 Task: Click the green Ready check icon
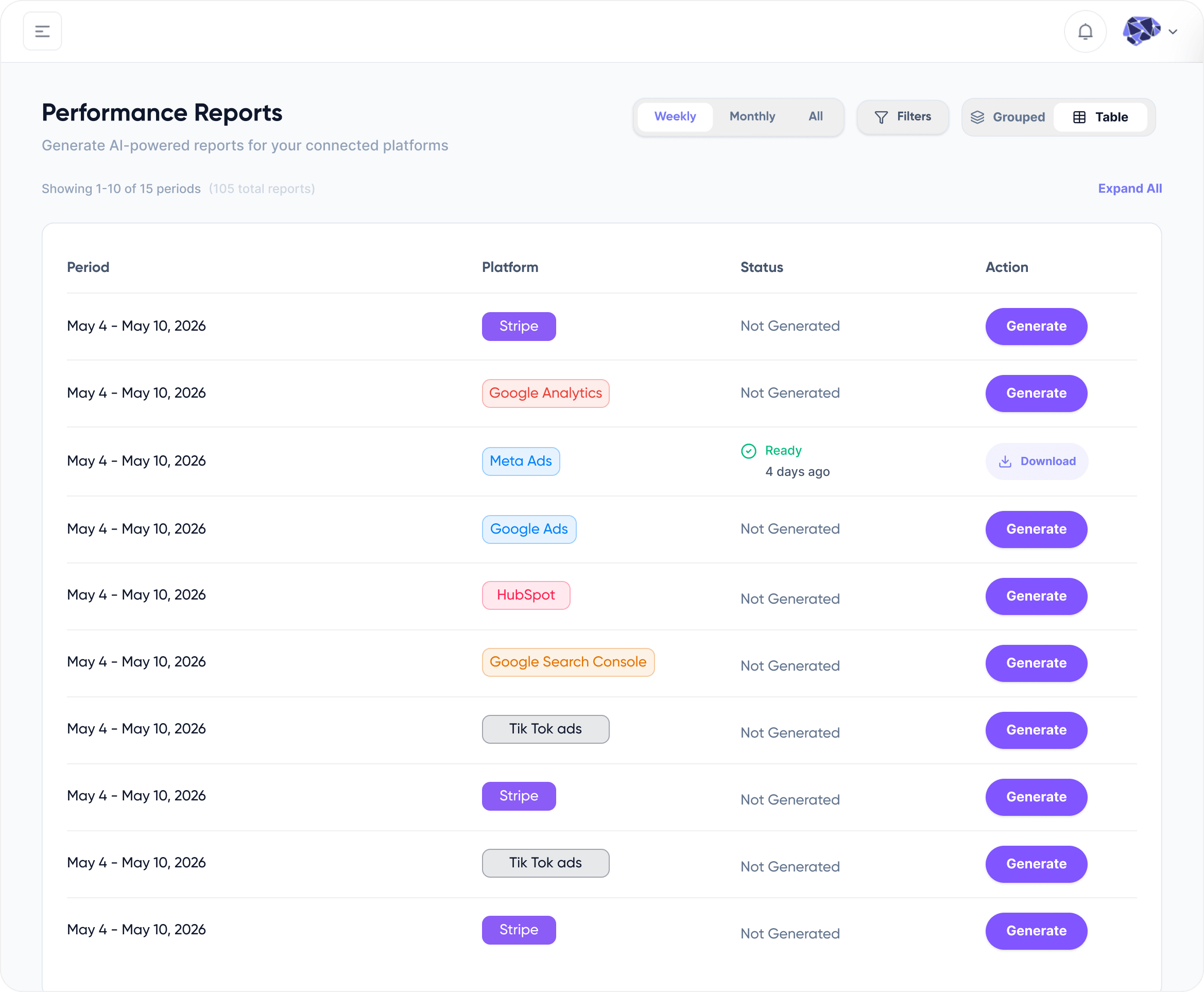(749, 451)
